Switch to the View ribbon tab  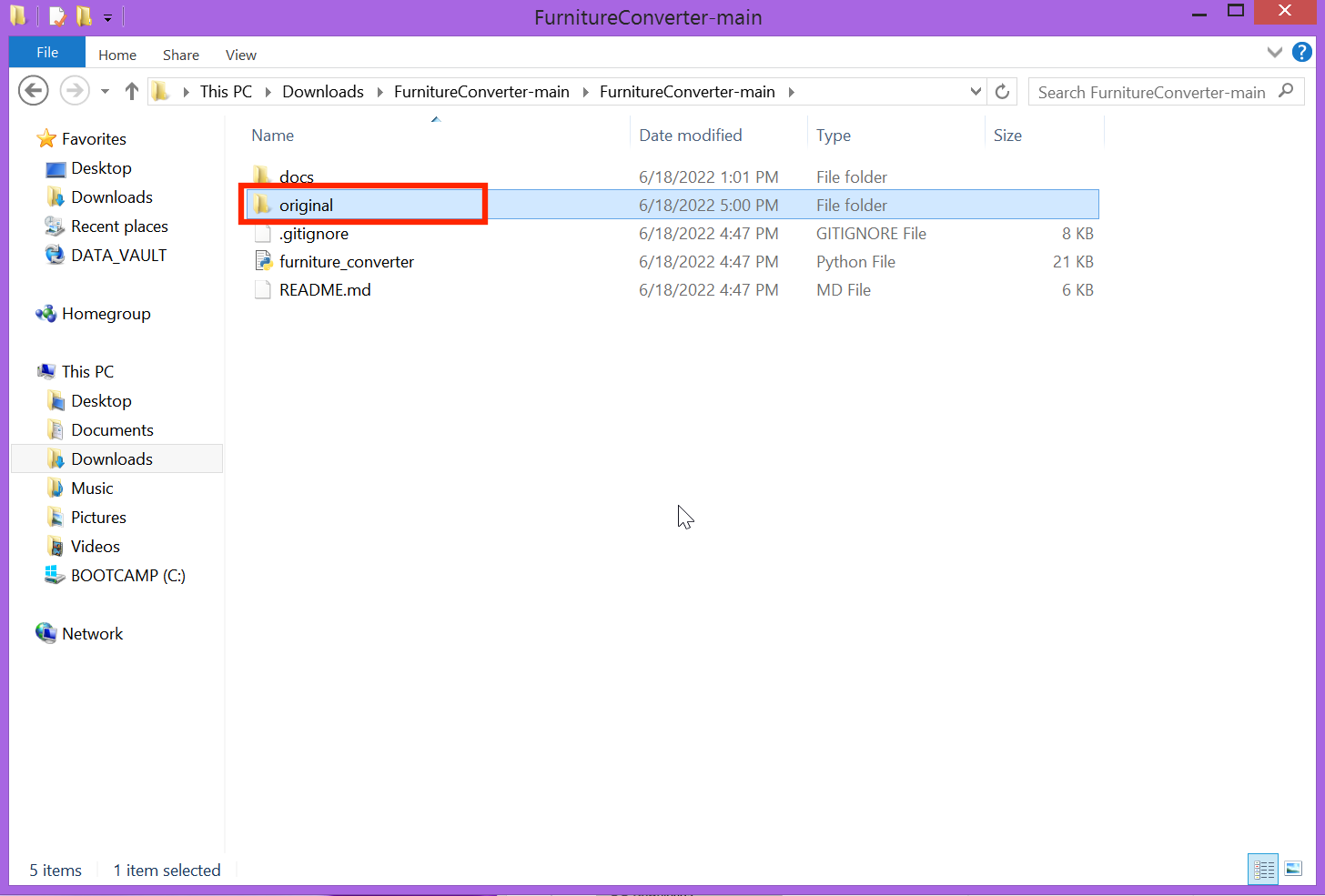tap(240, 55)
